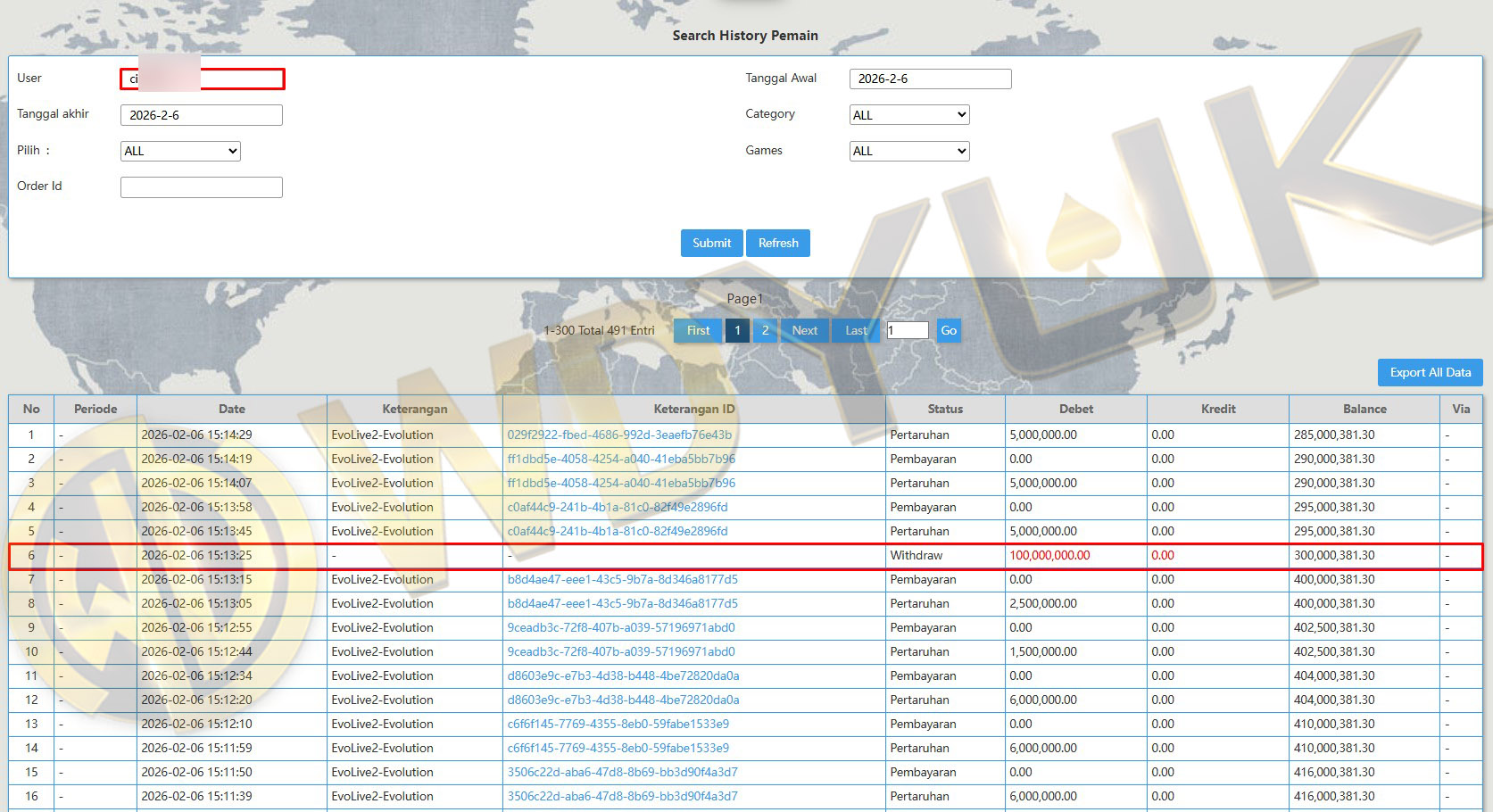Viewport: 1493px width, 812px height.
Task: Open the Games dropdown
Action: [x=908, y=151]
